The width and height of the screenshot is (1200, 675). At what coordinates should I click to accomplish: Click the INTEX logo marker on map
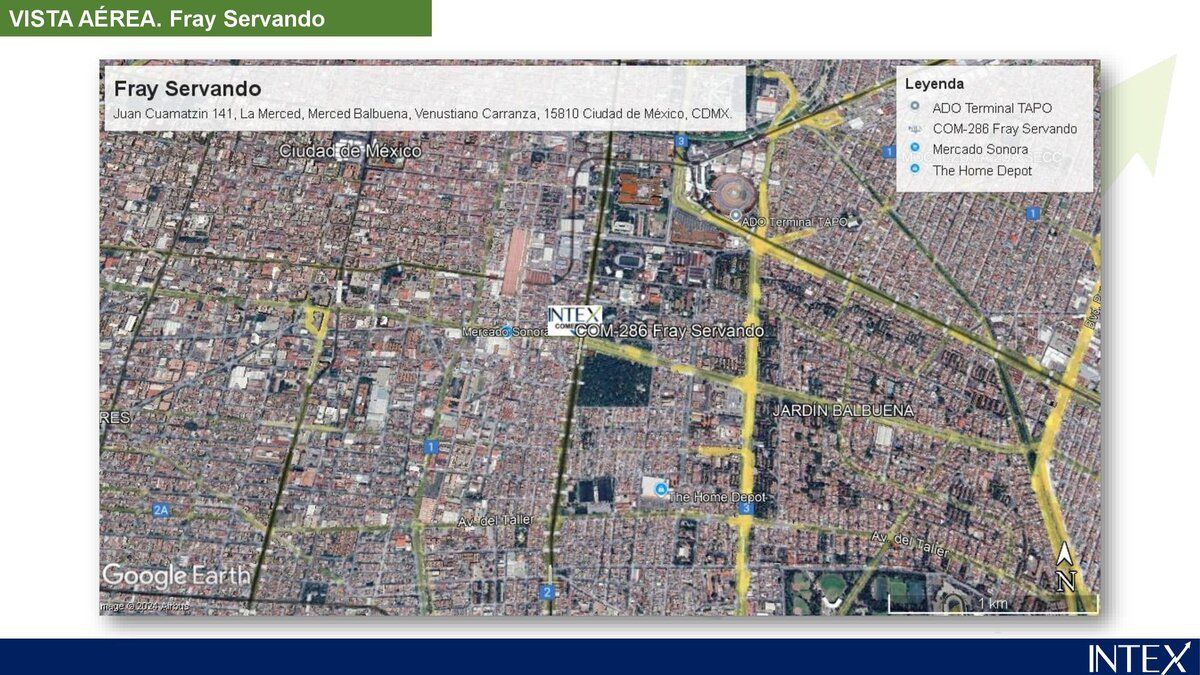[575, 320]
